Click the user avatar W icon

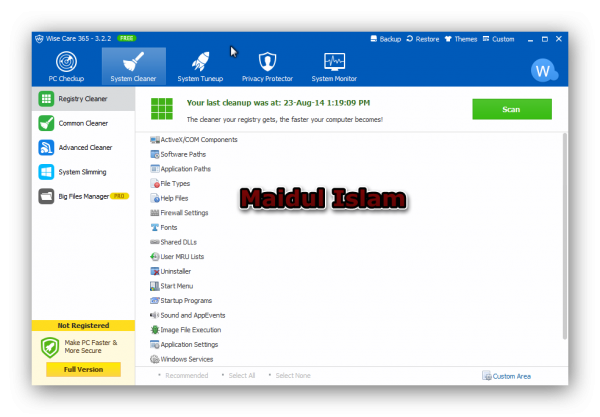[543, 70]
